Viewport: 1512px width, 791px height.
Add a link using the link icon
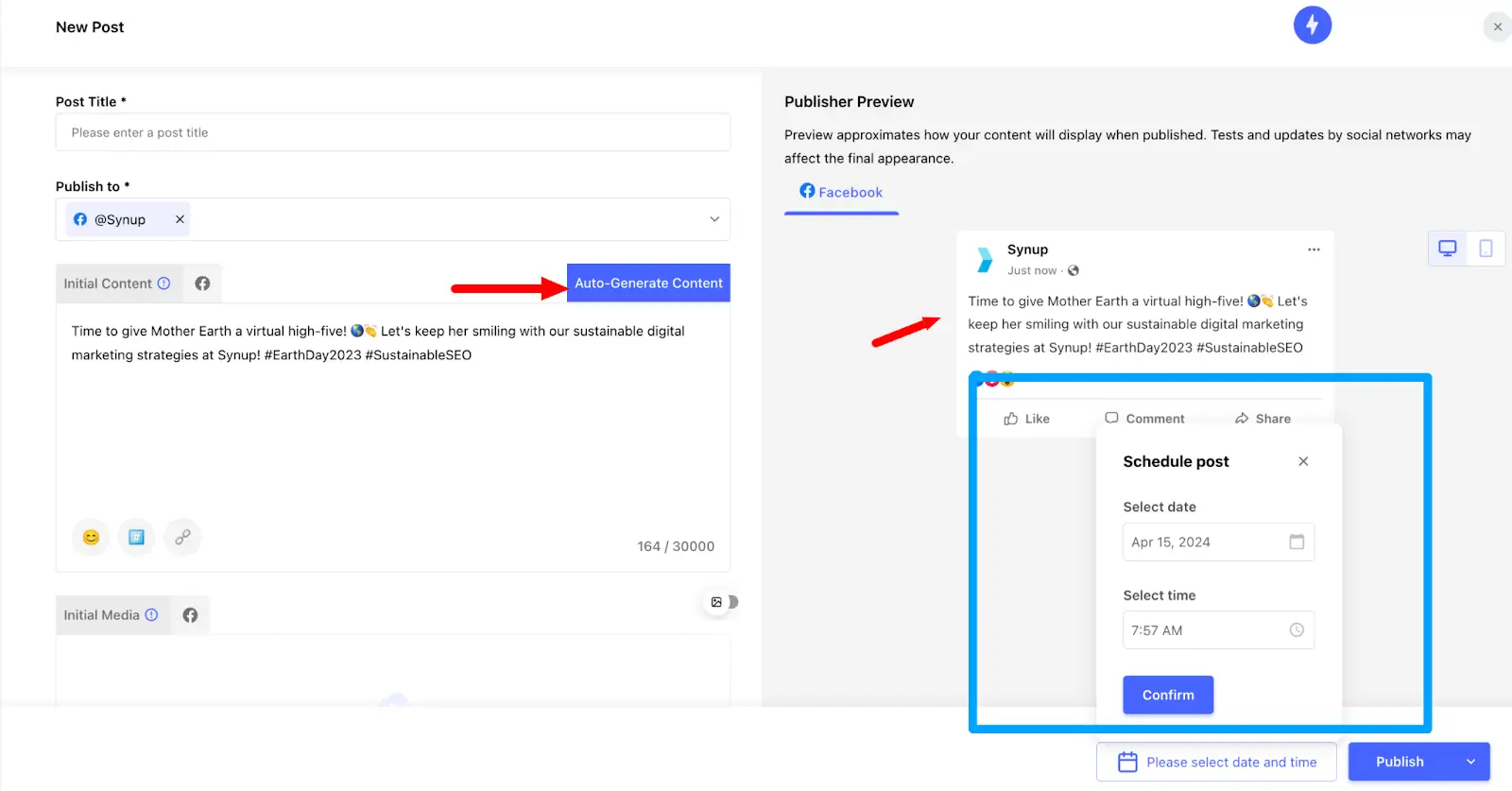pyautogui.click(x=182, y=537)
